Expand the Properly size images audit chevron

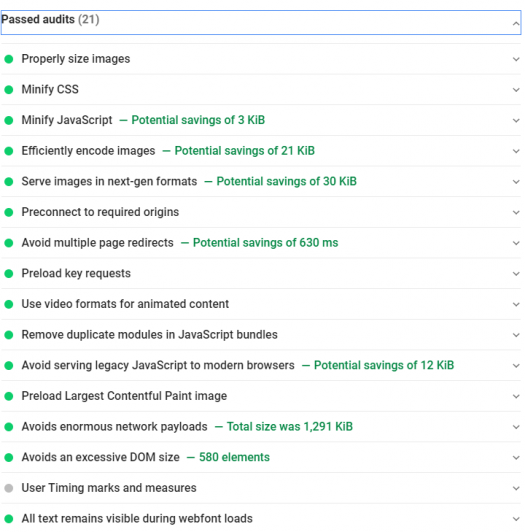(x=516, y=59)
